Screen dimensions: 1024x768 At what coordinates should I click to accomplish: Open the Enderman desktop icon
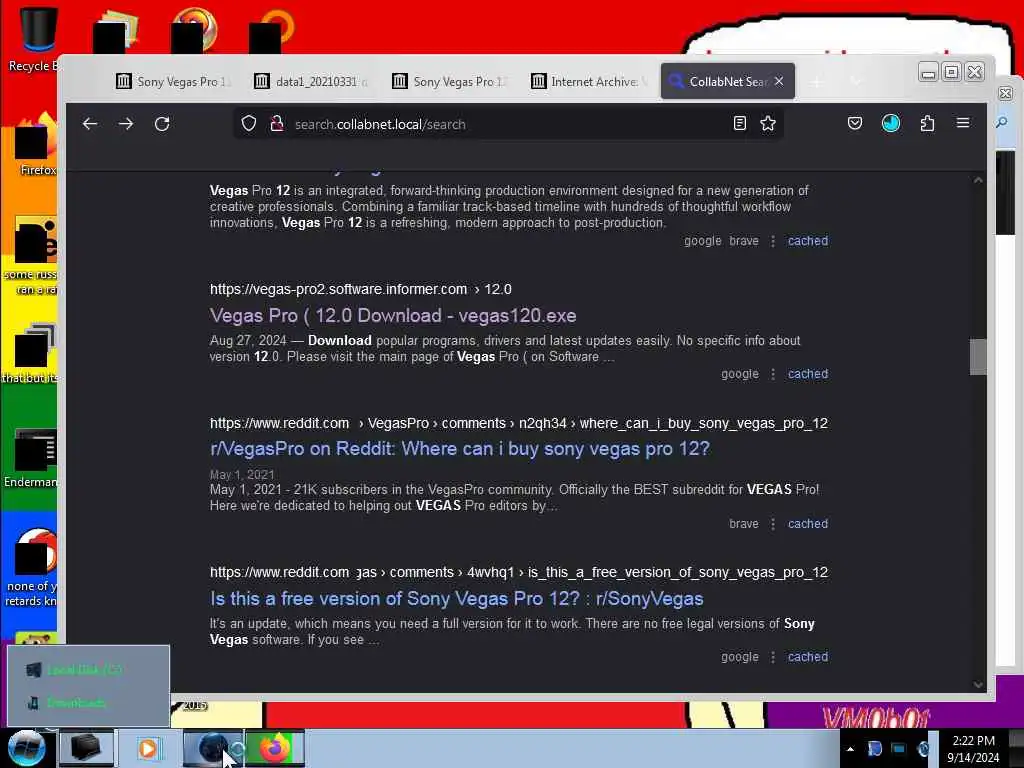(31, 458)
